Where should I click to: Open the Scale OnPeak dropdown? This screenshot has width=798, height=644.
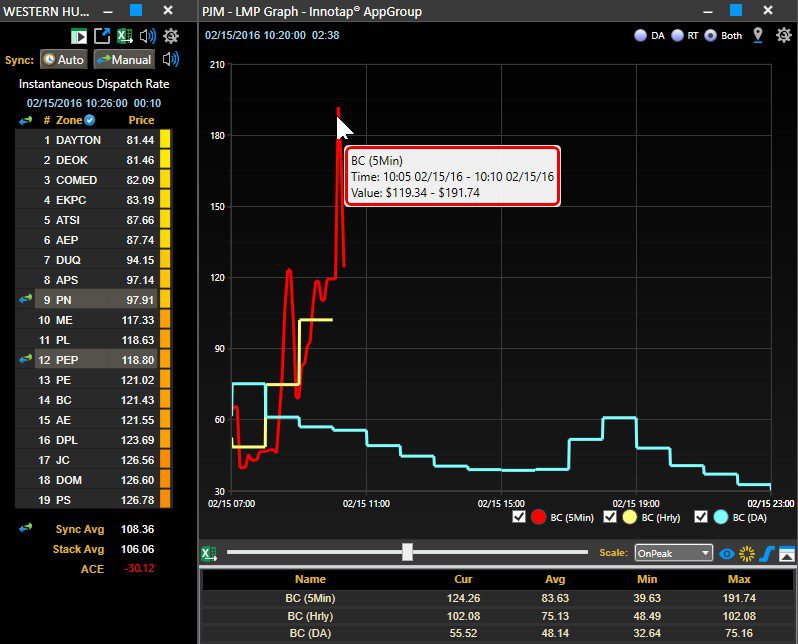(673, 553)
